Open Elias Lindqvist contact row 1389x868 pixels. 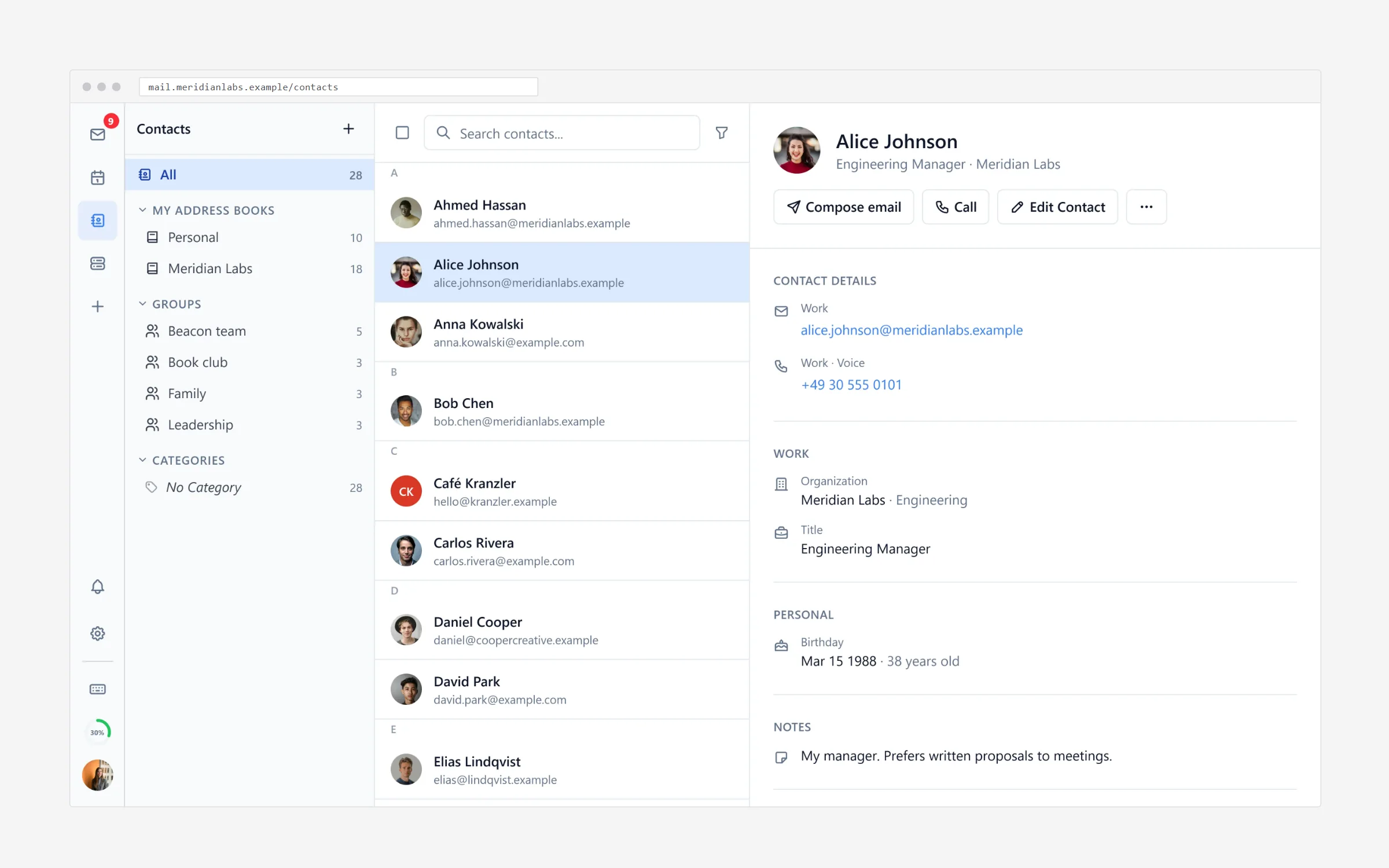point(562,770)
